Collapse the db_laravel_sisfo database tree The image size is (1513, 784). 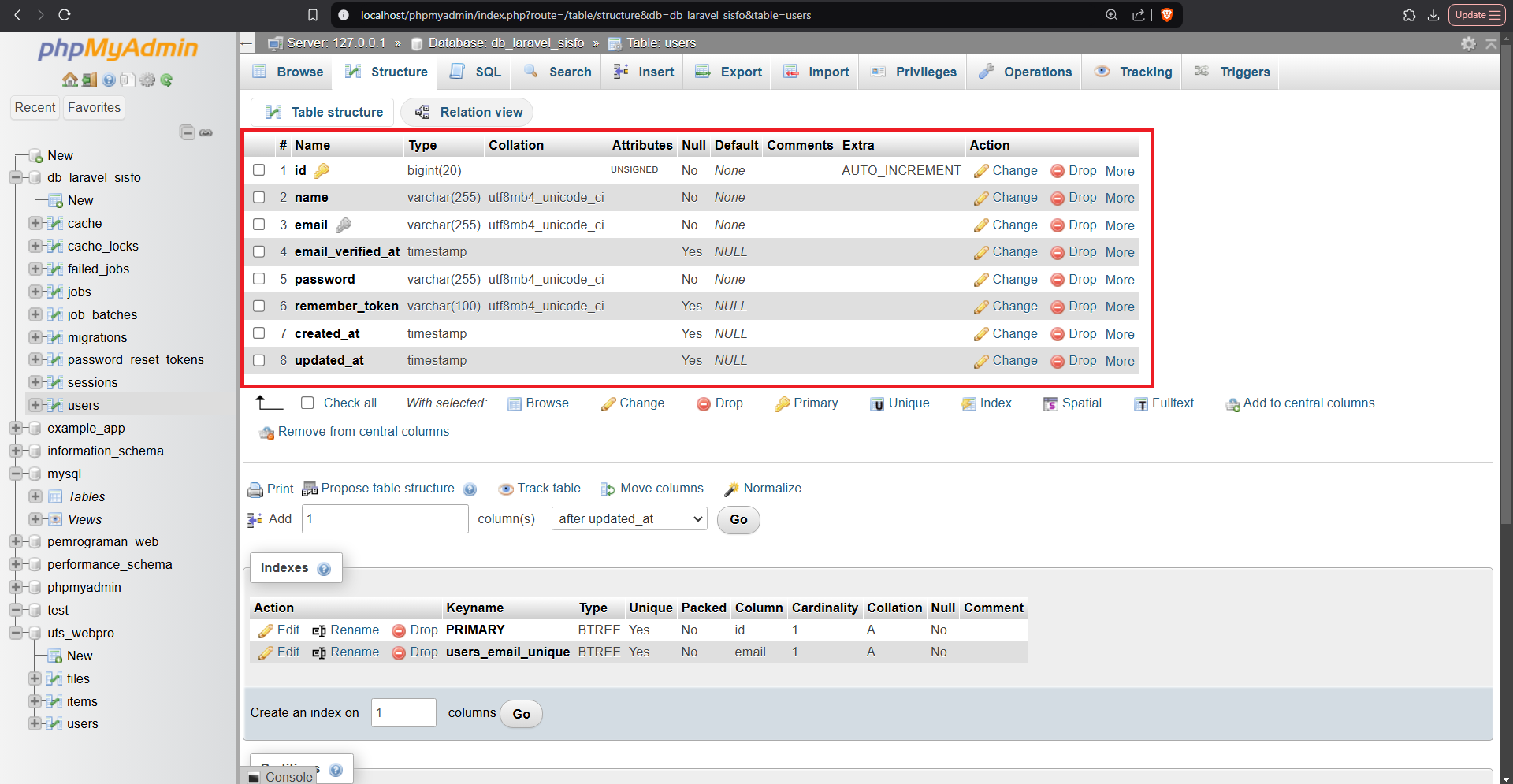click(x=15, y=177)
